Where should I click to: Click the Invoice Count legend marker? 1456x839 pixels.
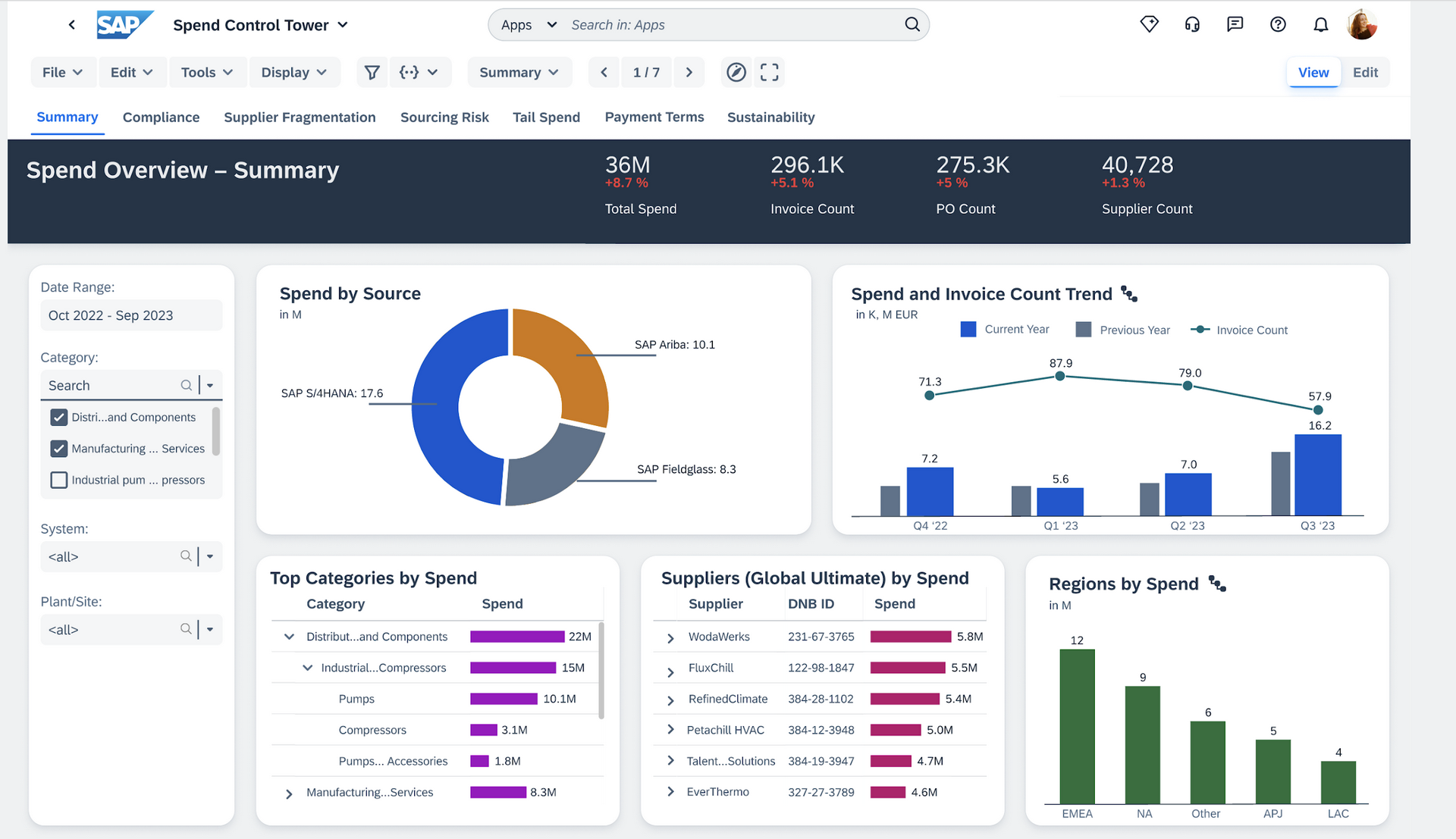point(1200,330)
